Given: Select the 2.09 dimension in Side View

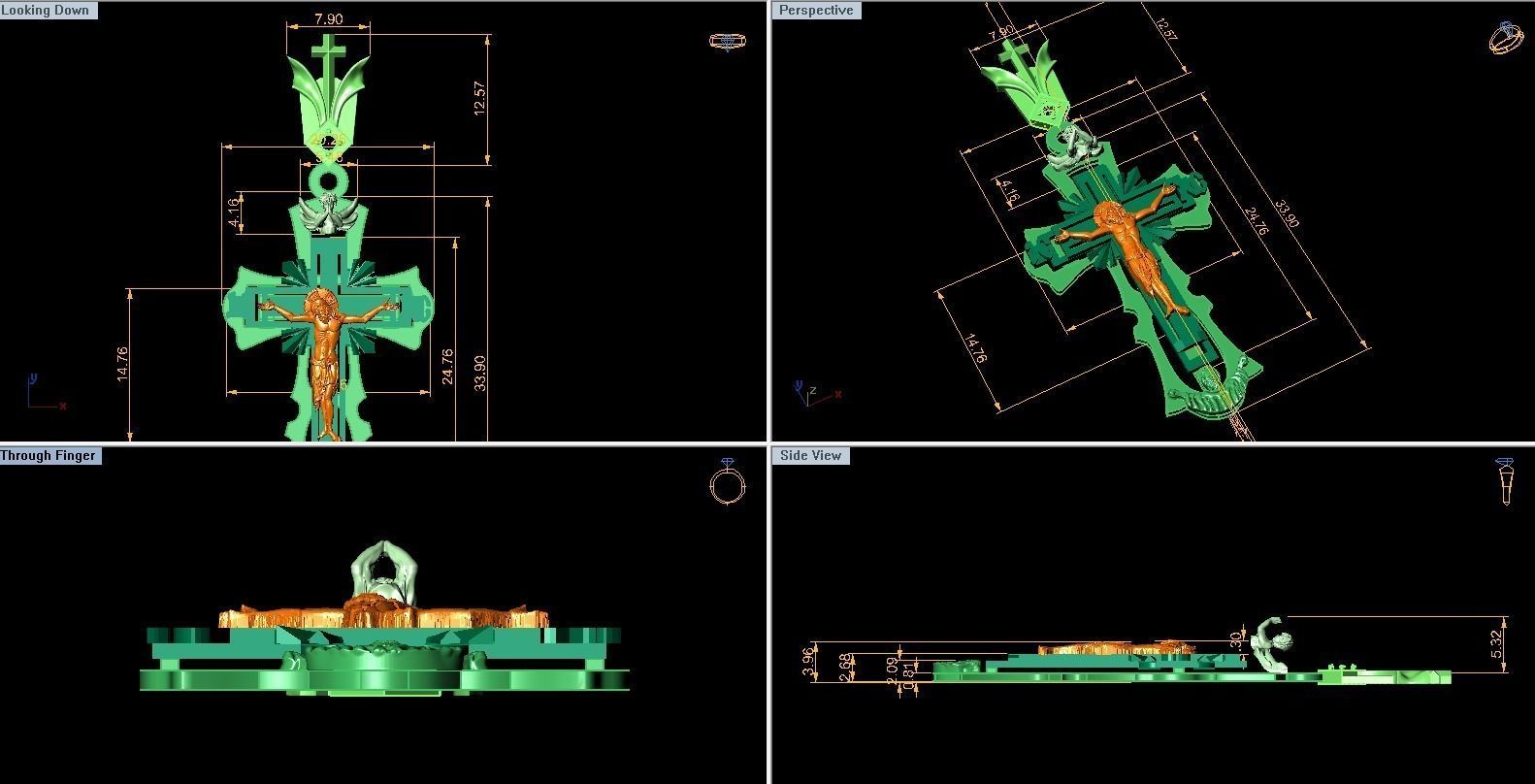Looking at the screenshot, I should [893, 670].
